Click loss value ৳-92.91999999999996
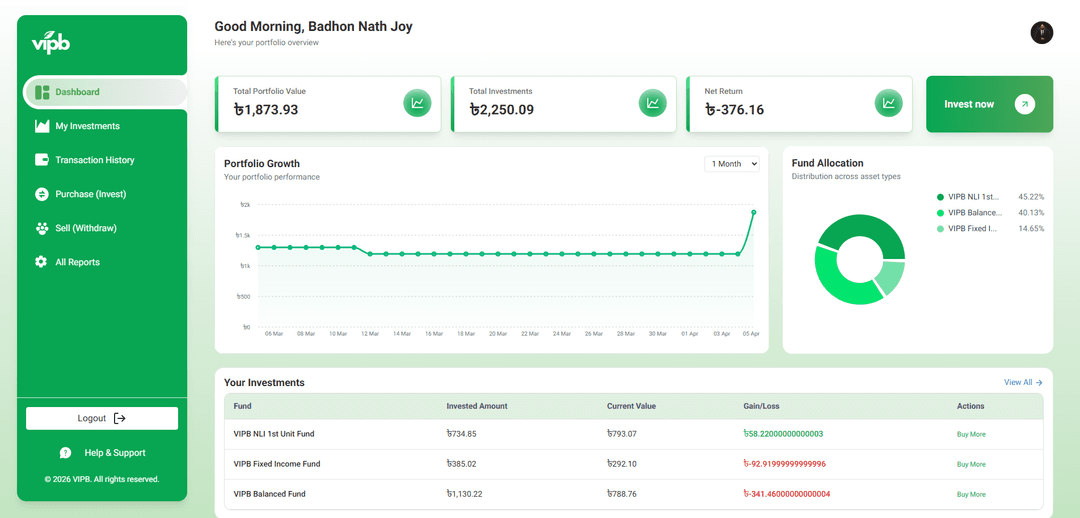This screenshot has height=518, width=1080. [785, 464]
